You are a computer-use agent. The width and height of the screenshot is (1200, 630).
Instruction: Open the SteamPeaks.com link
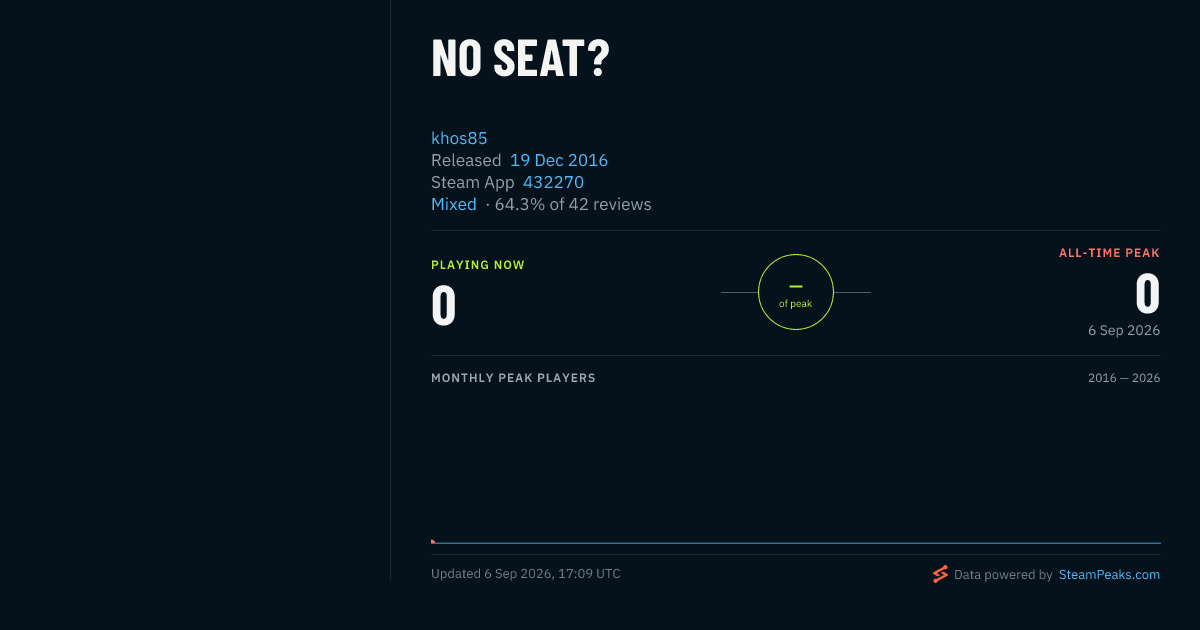(x=1109, y=575)
